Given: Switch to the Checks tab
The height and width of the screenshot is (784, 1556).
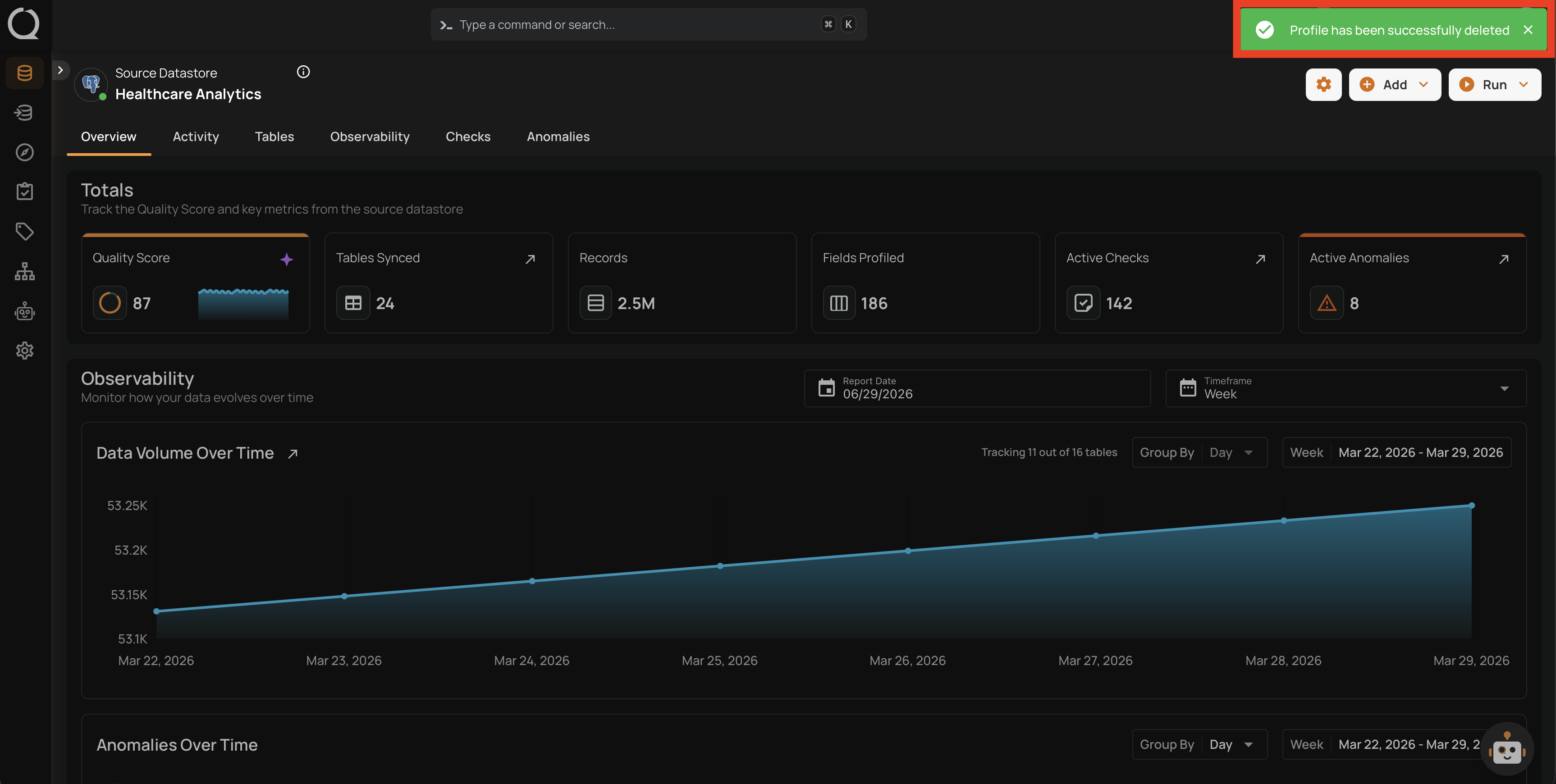Looking at the screenshot, I should tap(468, 137).
